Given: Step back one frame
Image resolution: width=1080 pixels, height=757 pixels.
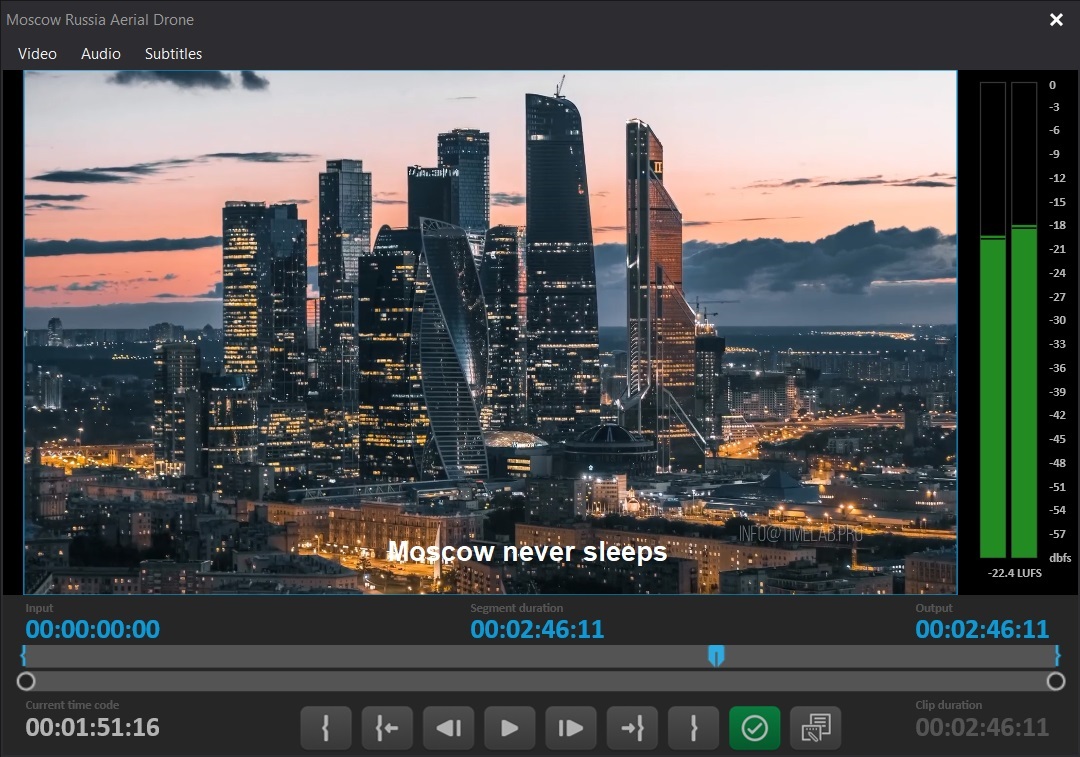Looking at the screenshot, I should point(448,727).
